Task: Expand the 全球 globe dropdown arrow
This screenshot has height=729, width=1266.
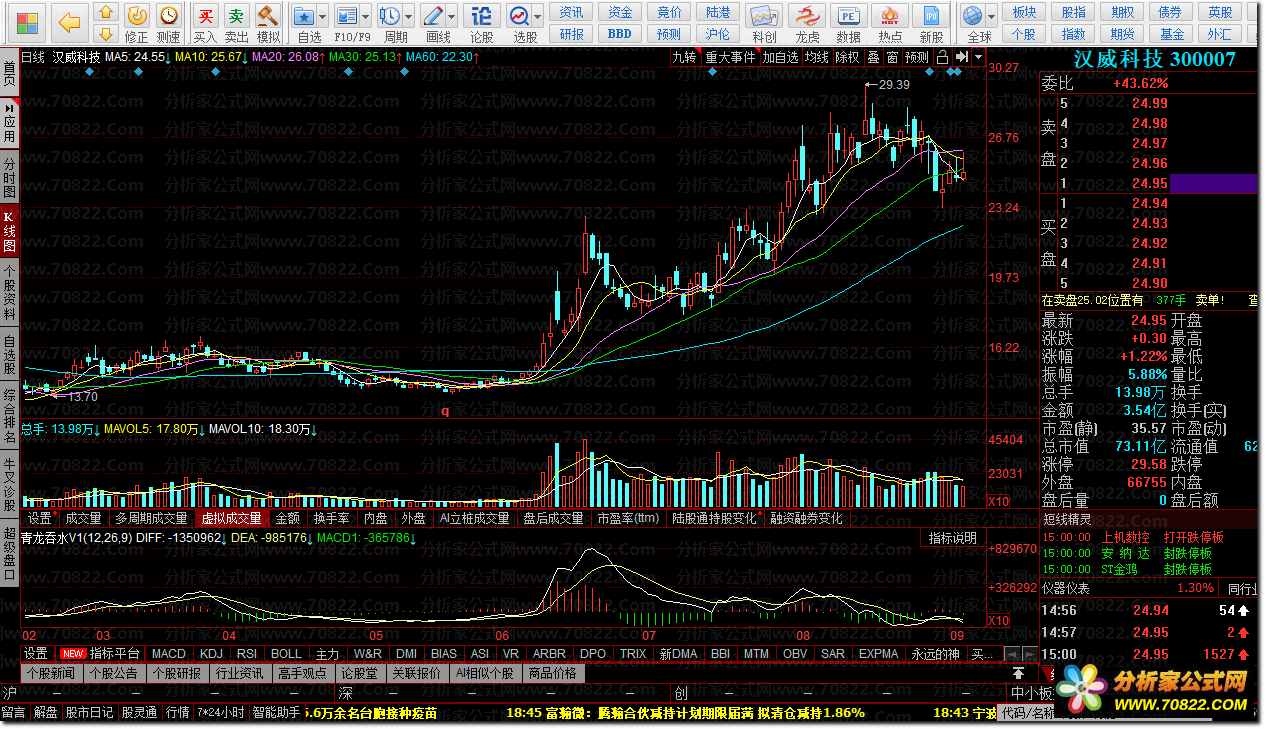Action: point(989,15)
